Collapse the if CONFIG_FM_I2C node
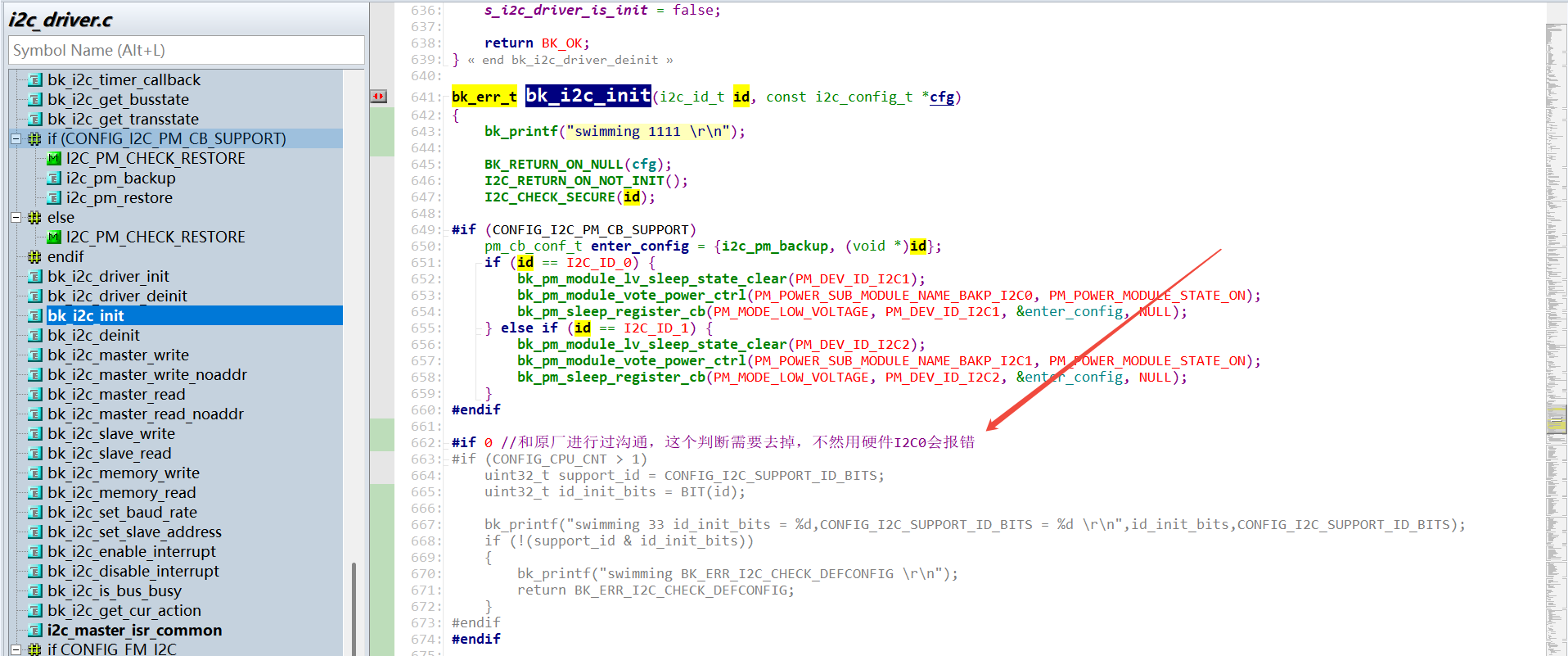This screenshot has height=656, width=1568. 16,649
